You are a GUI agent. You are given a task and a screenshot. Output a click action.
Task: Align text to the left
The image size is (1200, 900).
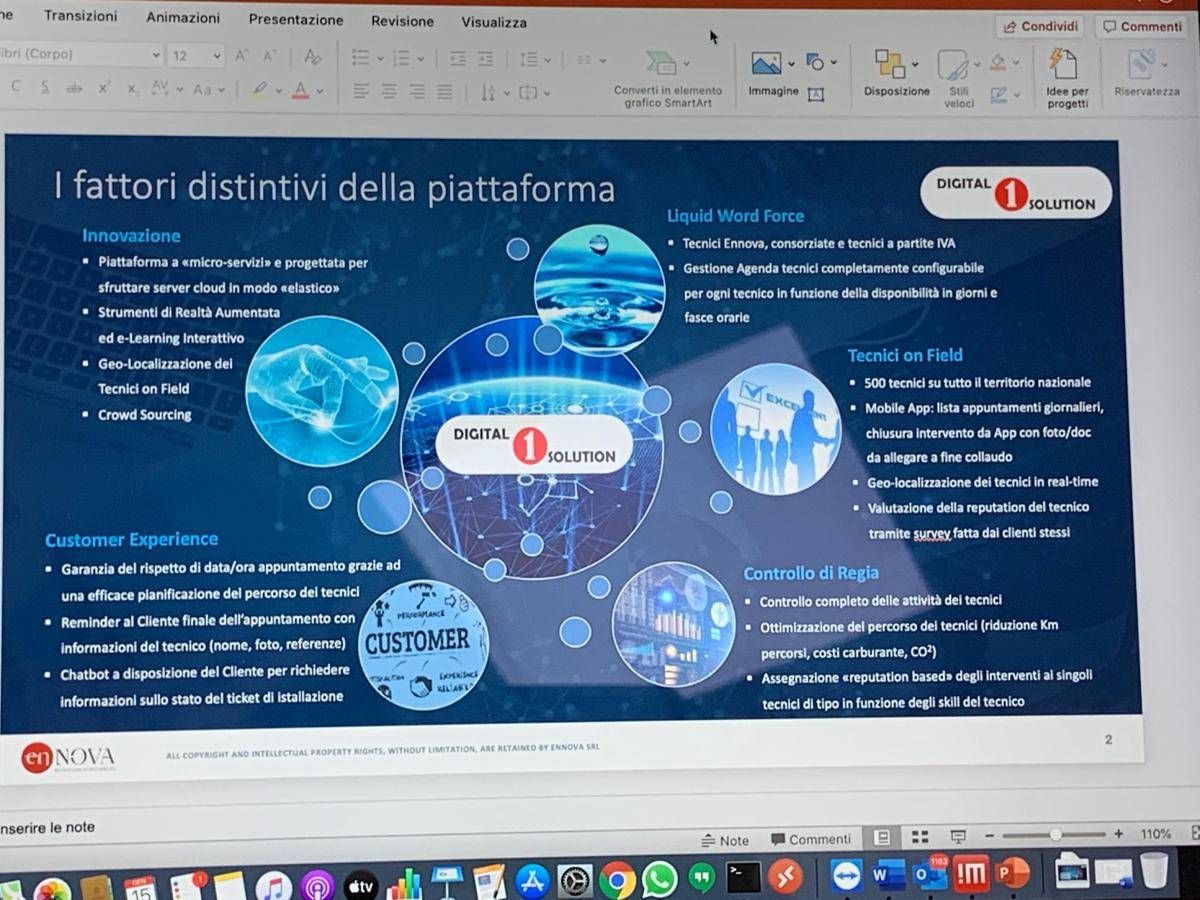(361, 91)
